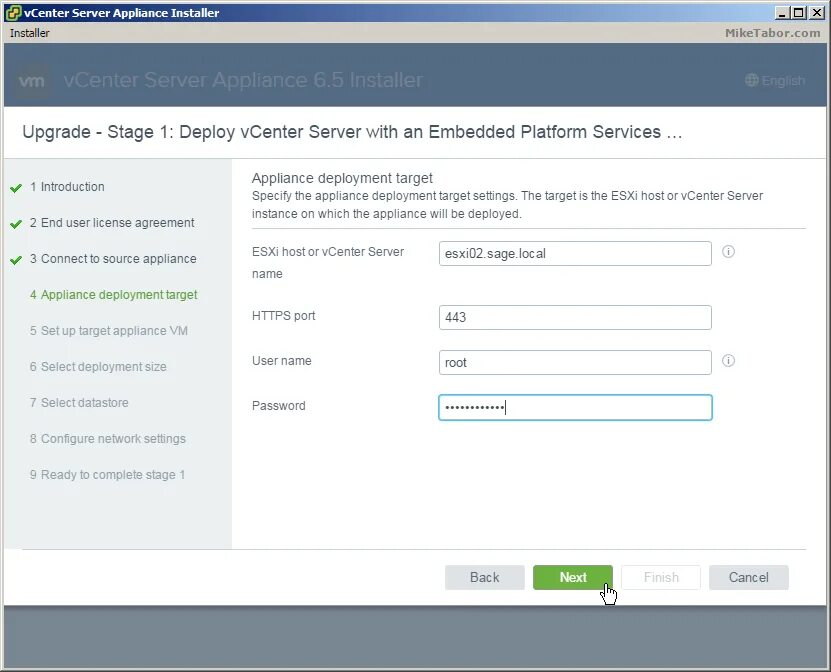This screenshot has width=831, height=672.
Task: Close the installer window
Action: click(817, 13)
